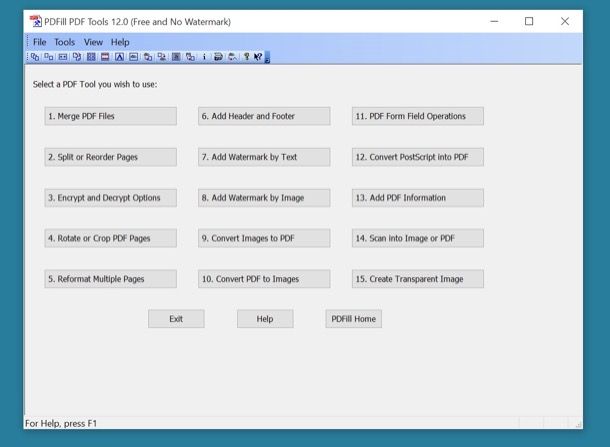The height and width of the screenshot is (447, 610).
Task: Click the Merge PDF Files toolbar icon
Action: pyautogui.click(x=35, y=57)
